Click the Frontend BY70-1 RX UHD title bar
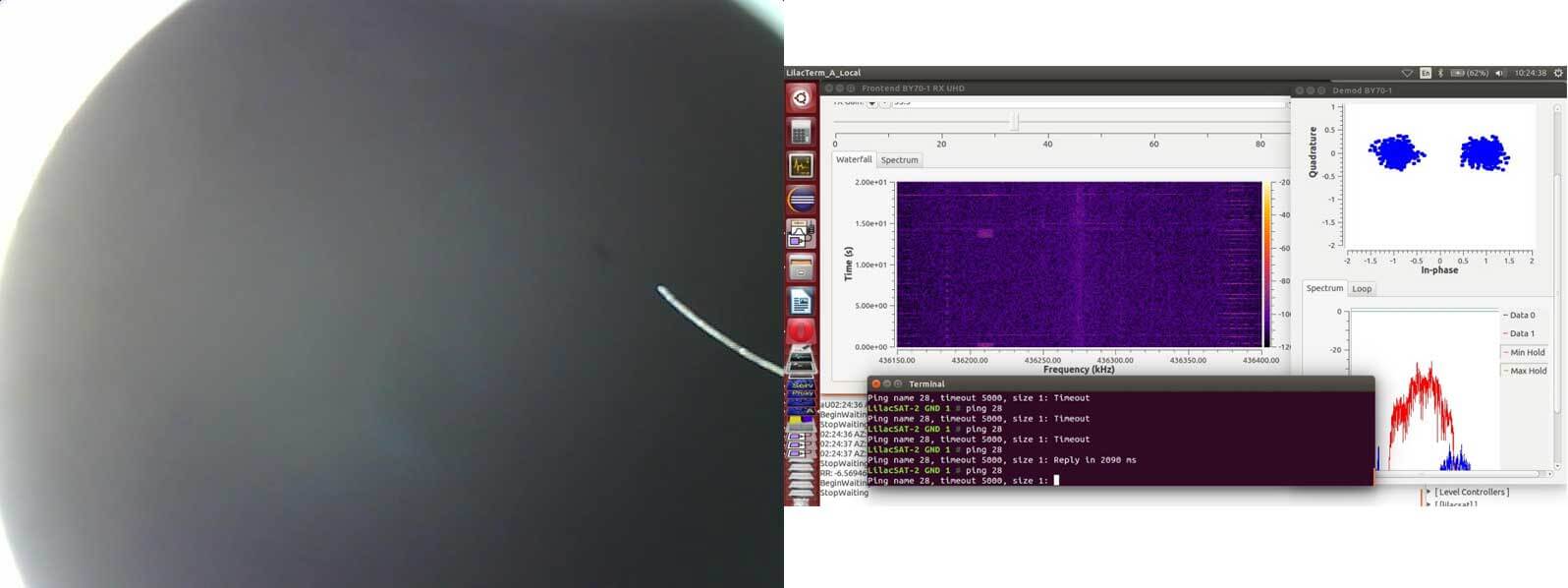 [1056, 88]
